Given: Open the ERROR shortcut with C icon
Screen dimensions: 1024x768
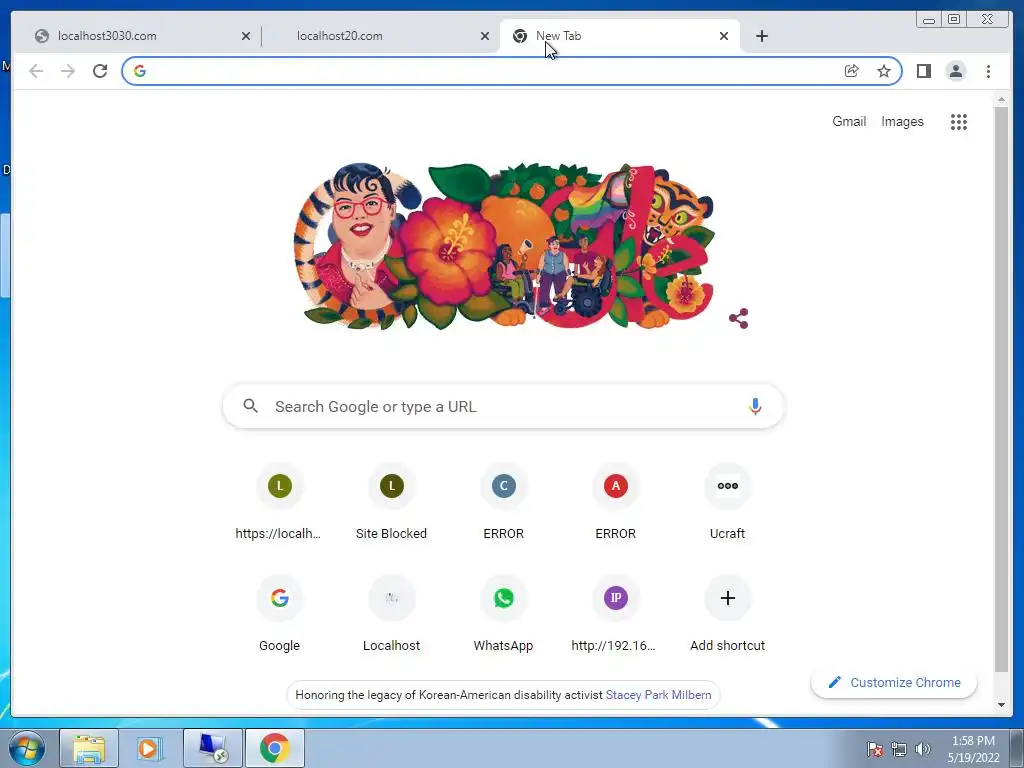Looking at the screenshot, I should coord(504,502).
